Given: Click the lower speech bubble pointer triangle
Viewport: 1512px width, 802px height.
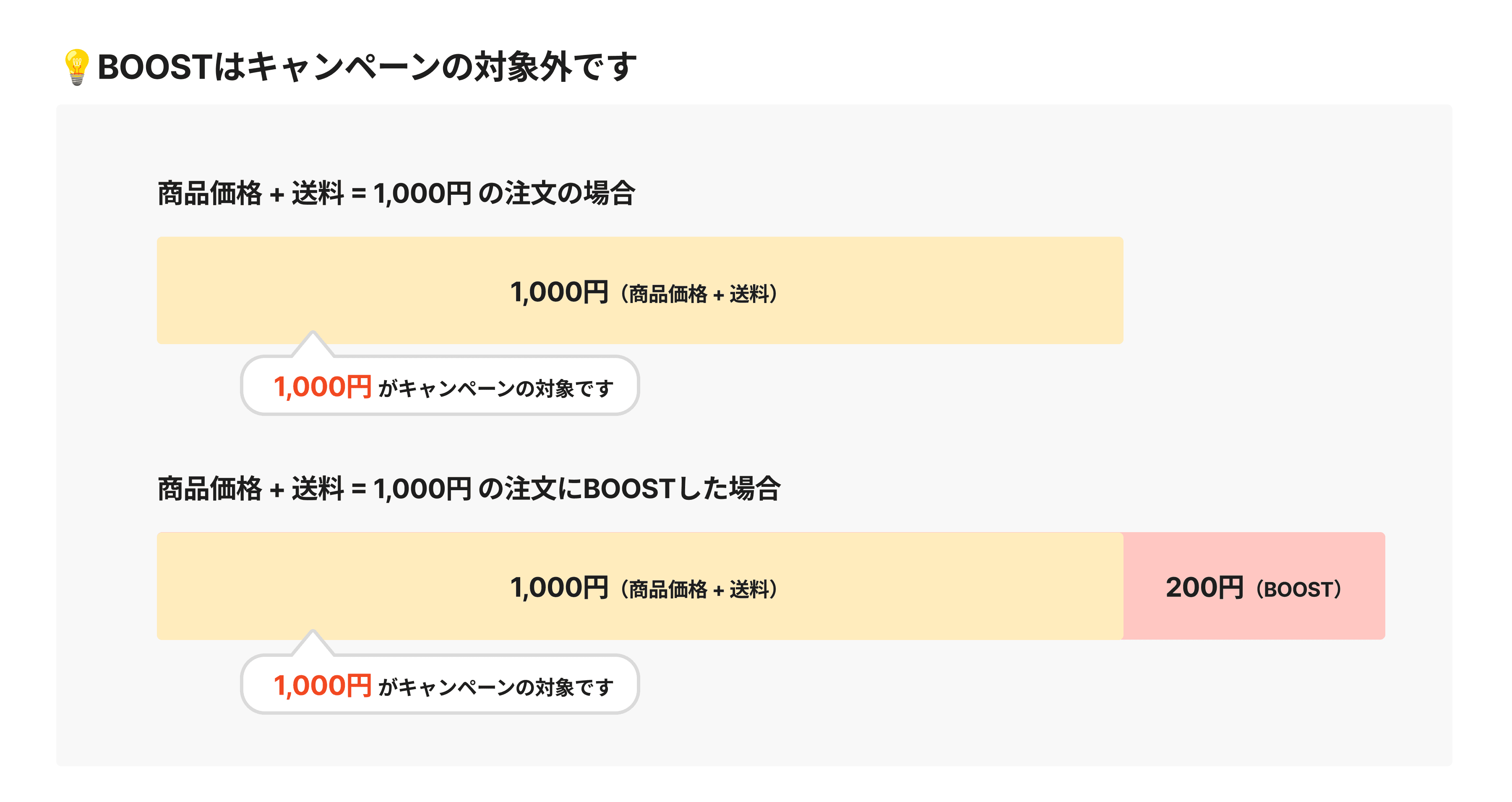Looking at the screenshot, I should pyautogui.click(x=313, y=642).
